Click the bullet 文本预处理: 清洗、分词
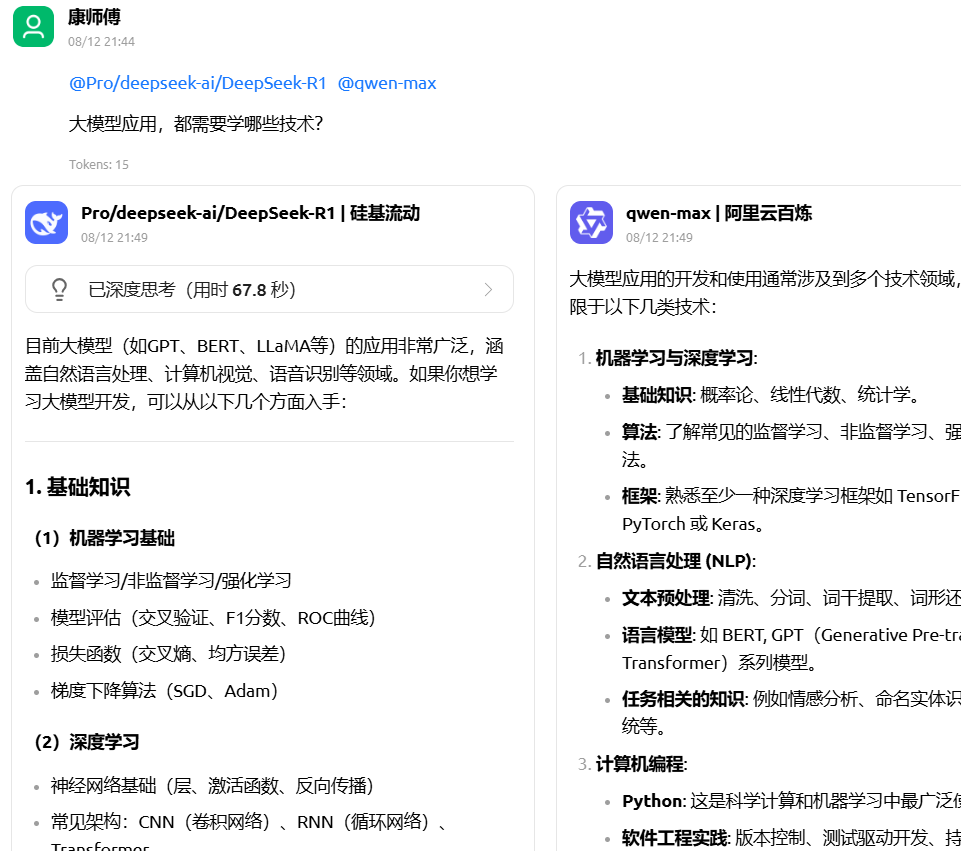The height and width of the screenshot is (851, 977). [791, 598]
